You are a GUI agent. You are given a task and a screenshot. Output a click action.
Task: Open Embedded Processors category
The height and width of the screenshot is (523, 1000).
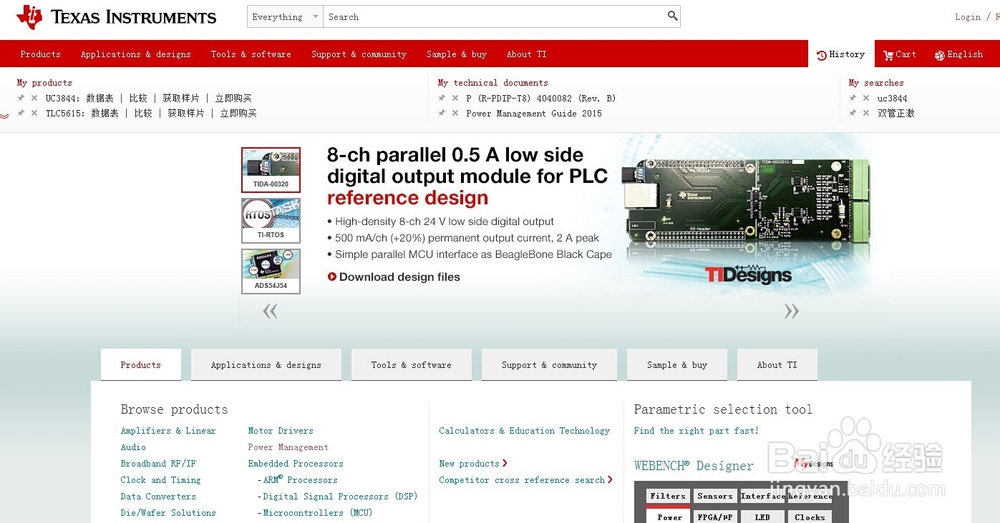coord(295,464)
